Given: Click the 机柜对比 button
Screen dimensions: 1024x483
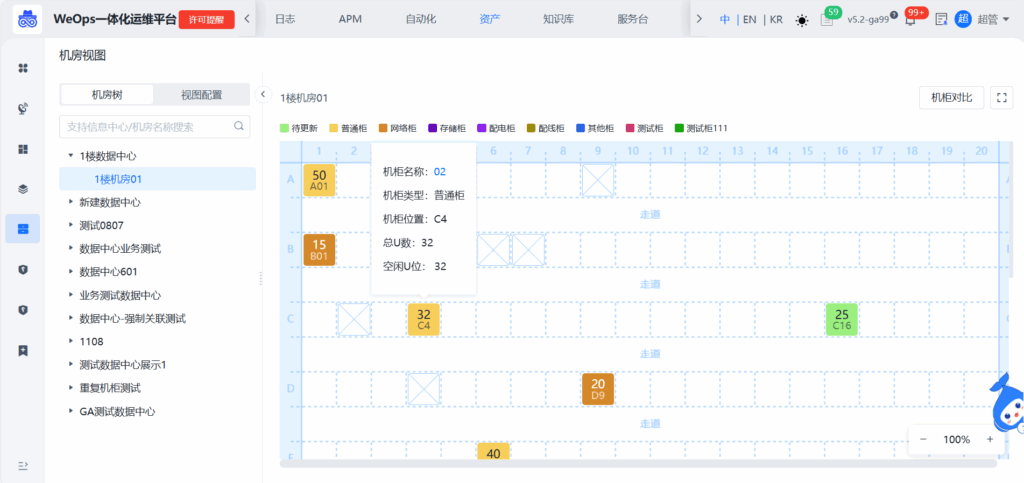Looking at the screenshot, I should point(951,97).
